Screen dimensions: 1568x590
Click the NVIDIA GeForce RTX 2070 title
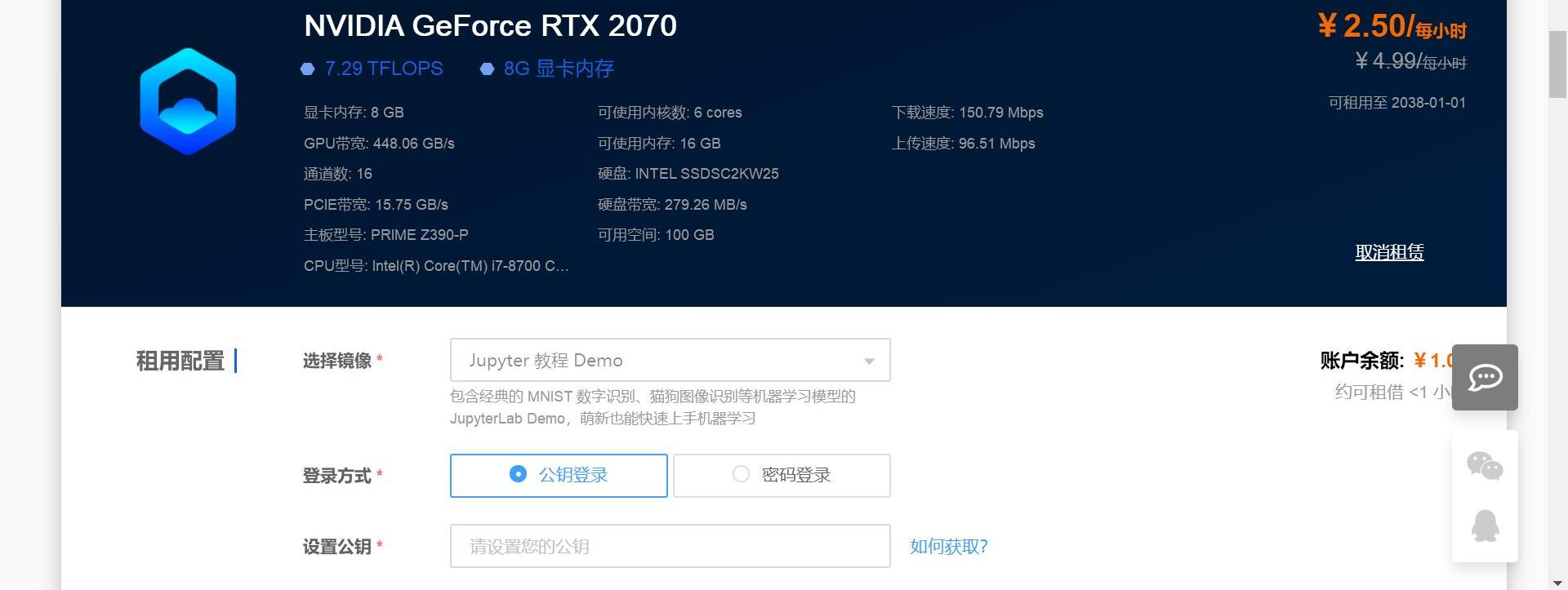(490, 26)
